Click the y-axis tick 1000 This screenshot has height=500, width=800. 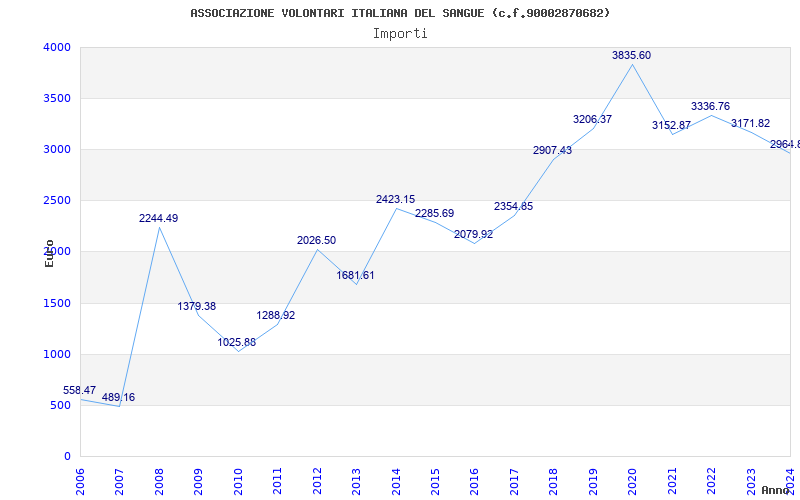[x=57, y=355]
